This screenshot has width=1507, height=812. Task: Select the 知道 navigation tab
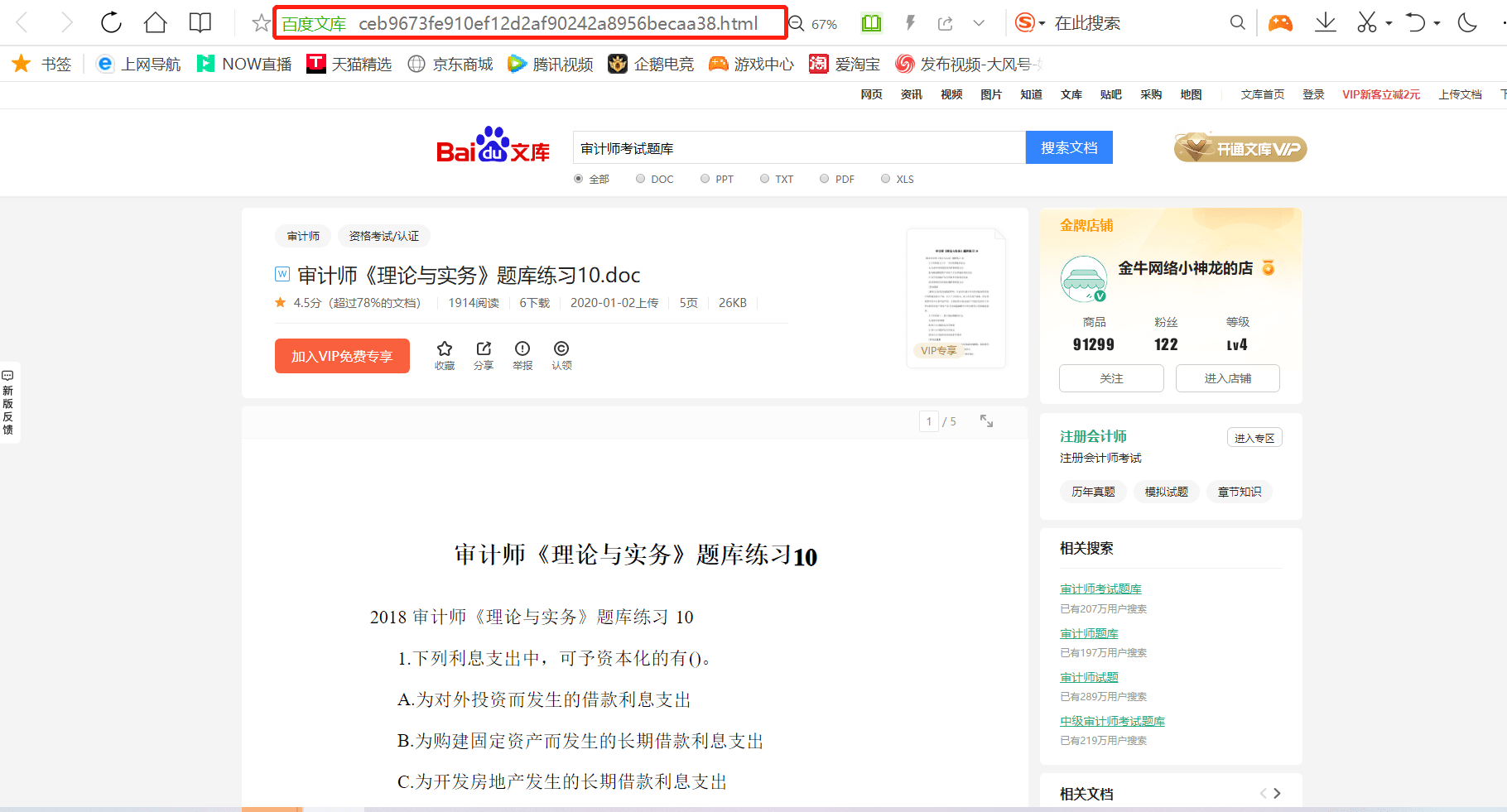pyautogui.click(x=1031, y=94)
